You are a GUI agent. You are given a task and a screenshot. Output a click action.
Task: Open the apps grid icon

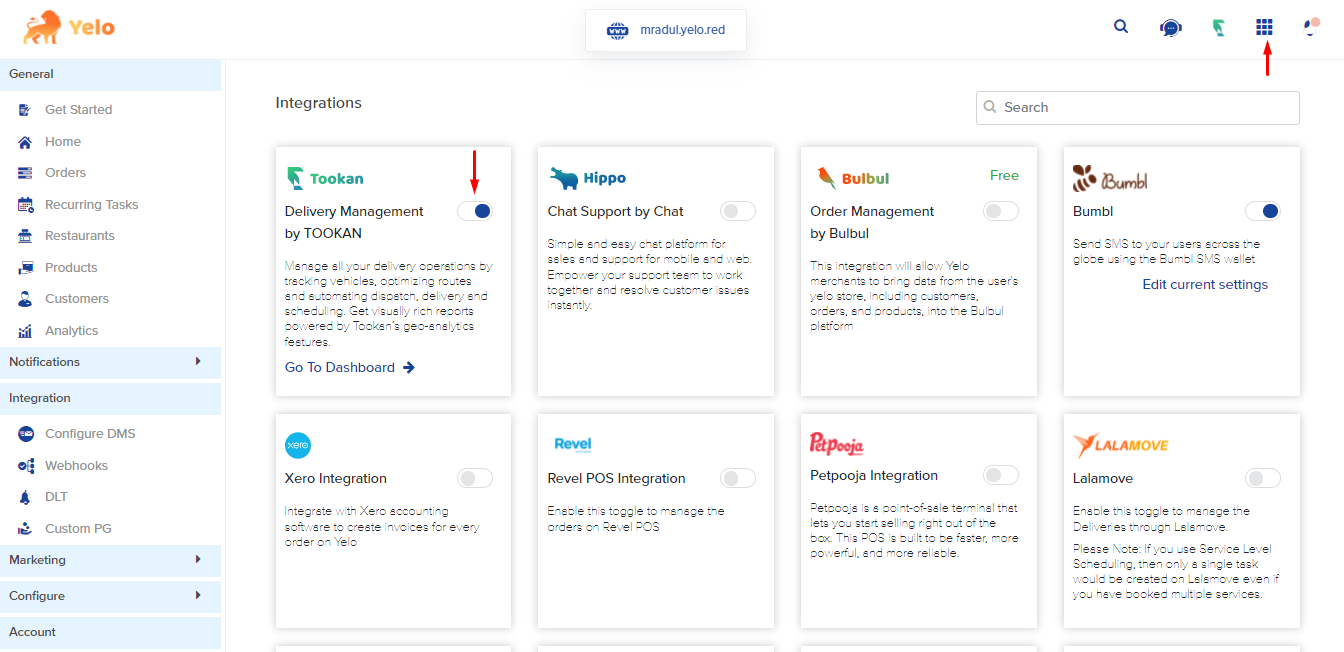tap(1265, 27)
